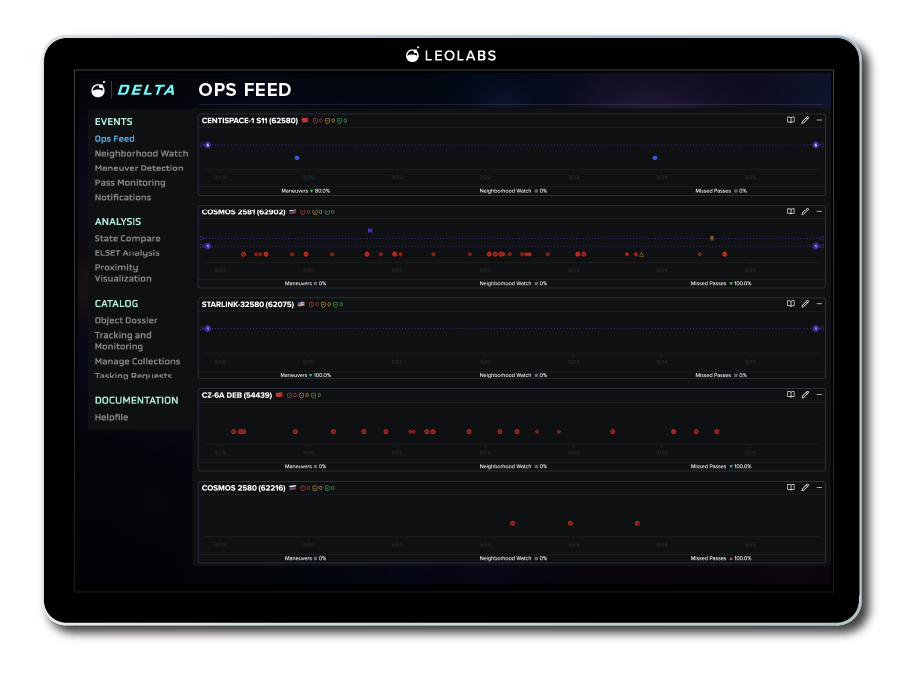Image resolution: width=904 pixels, height=678 pixels.
Task: Open Object Dossier in Catalog
Action: (x=126, y=321)
